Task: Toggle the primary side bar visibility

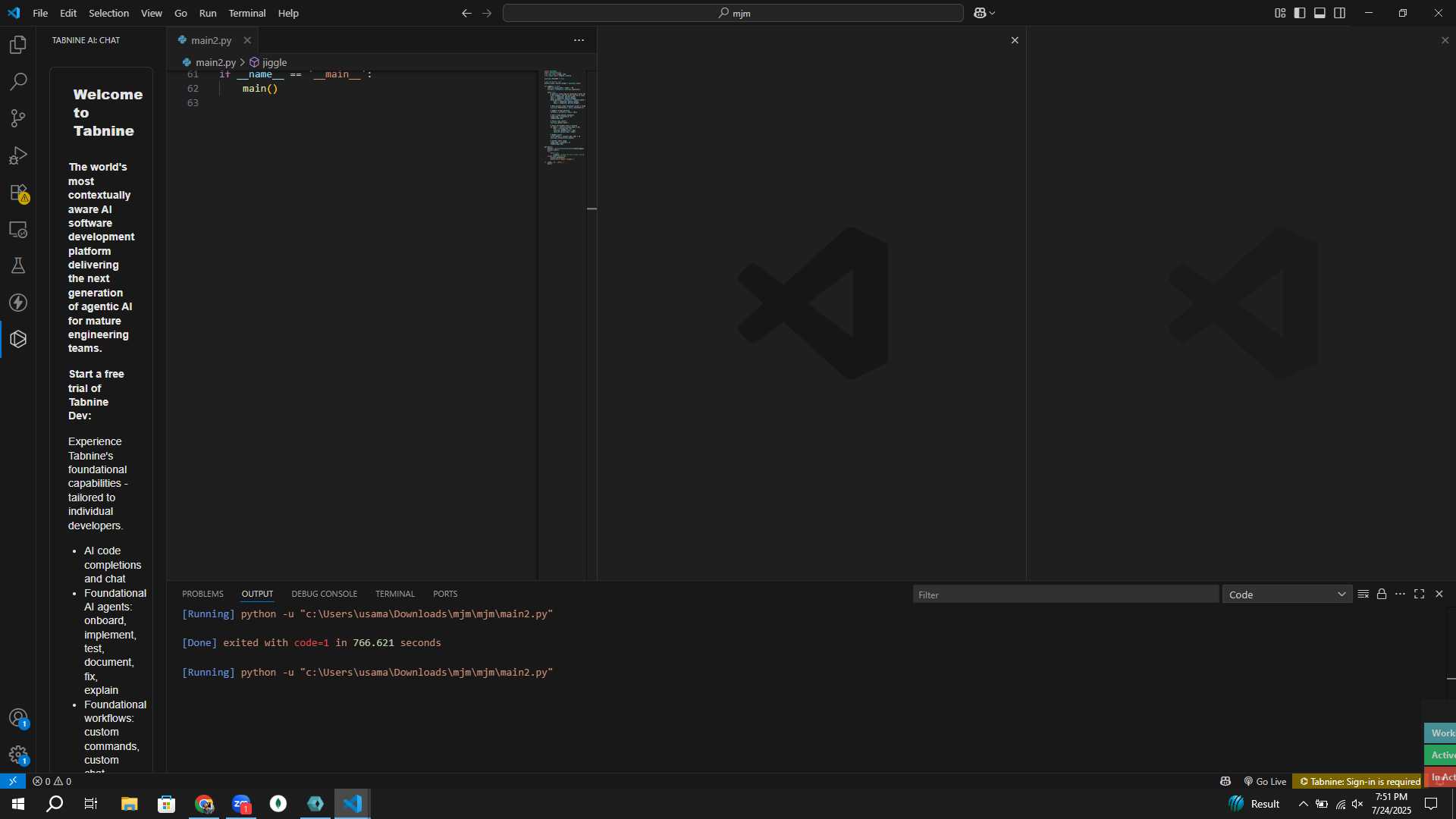Action: (x=1300, y=13)
